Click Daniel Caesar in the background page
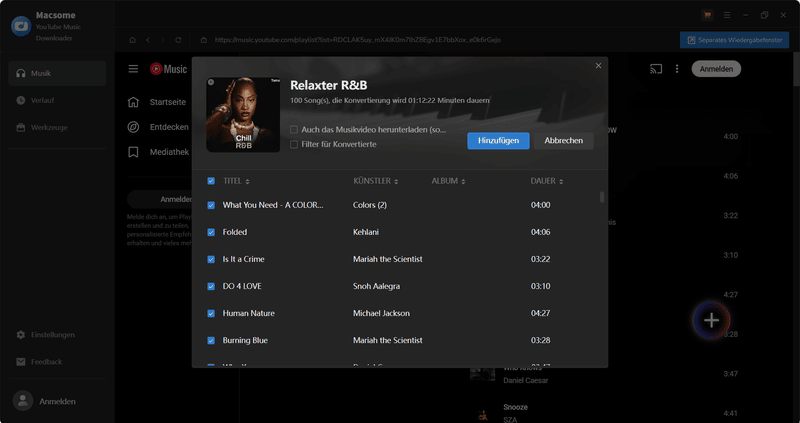The image size is (800, 423). click(x=524, y=381)
